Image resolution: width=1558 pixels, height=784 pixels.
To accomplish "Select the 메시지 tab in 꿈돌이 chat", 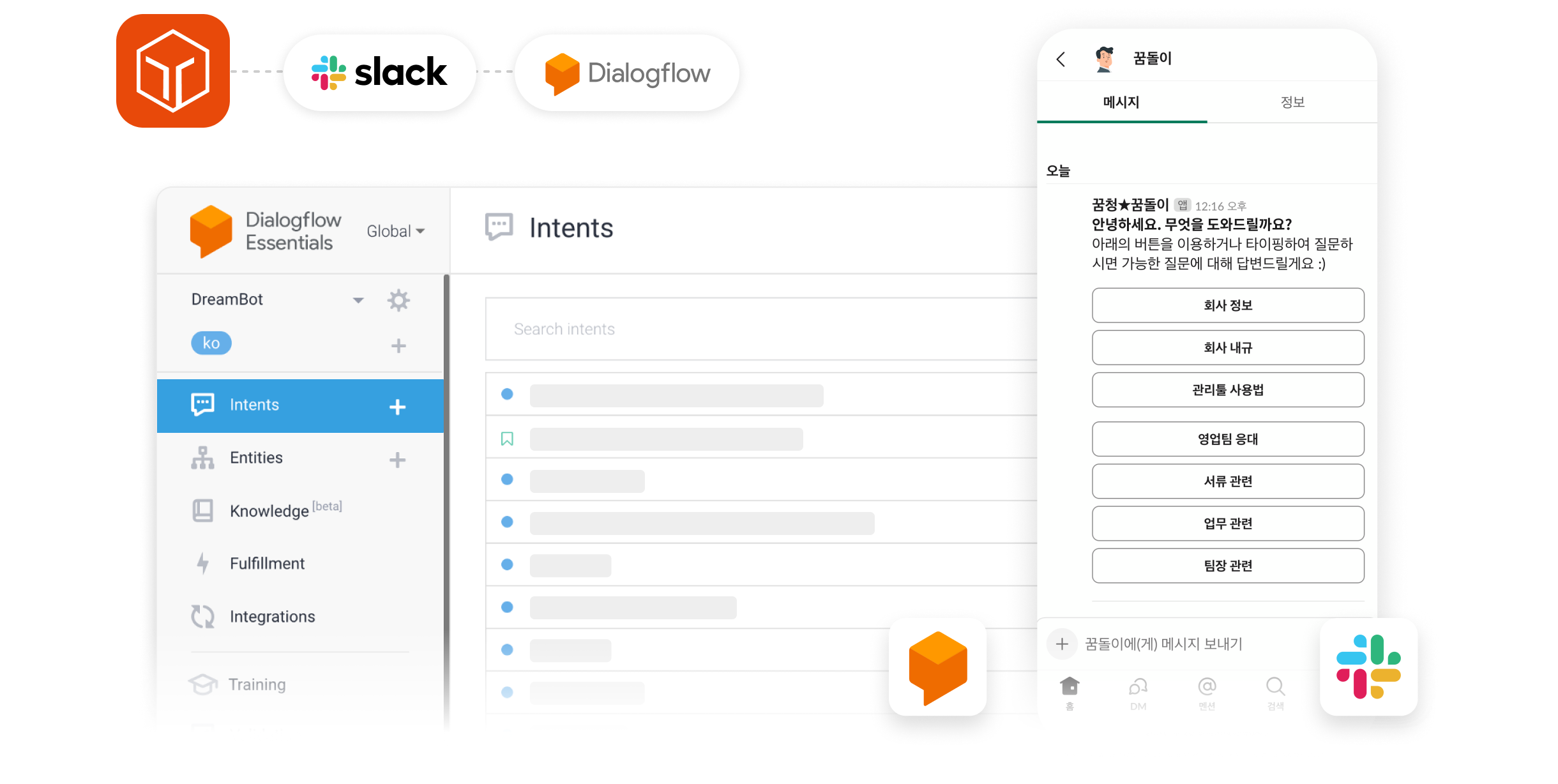I will click(x=1121, y=102).
